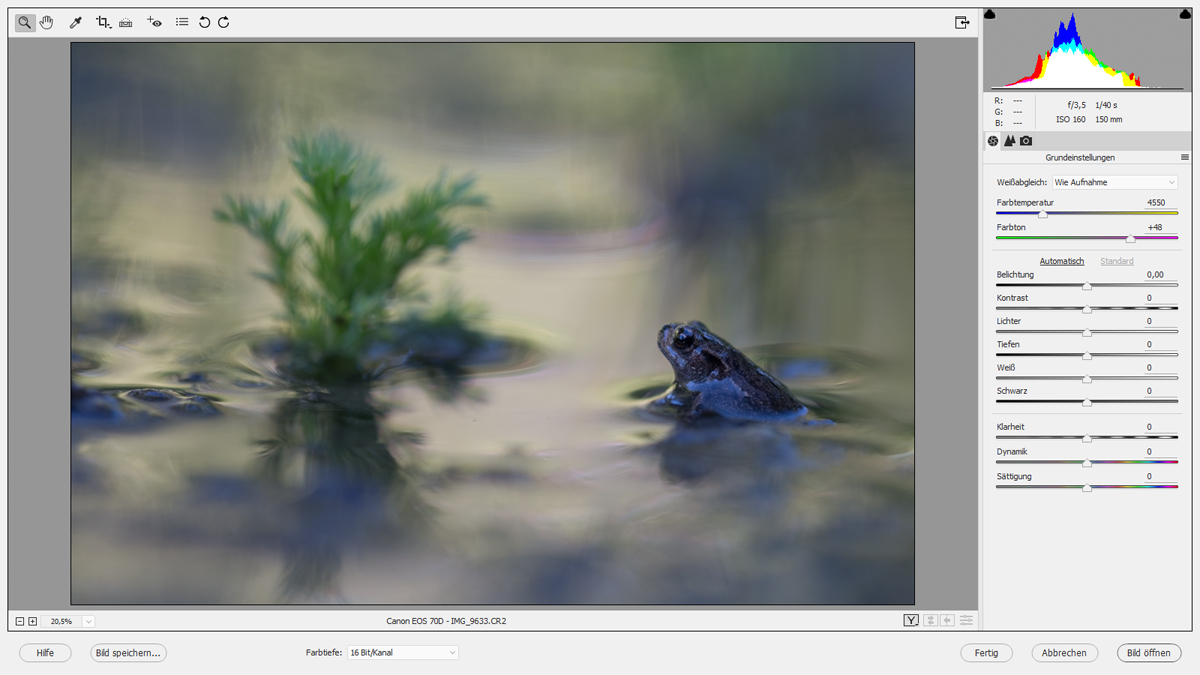Click the Farbtemperatur slider handle
The width and height of the screenshot is (1200, 675).
click(1043, 214)
